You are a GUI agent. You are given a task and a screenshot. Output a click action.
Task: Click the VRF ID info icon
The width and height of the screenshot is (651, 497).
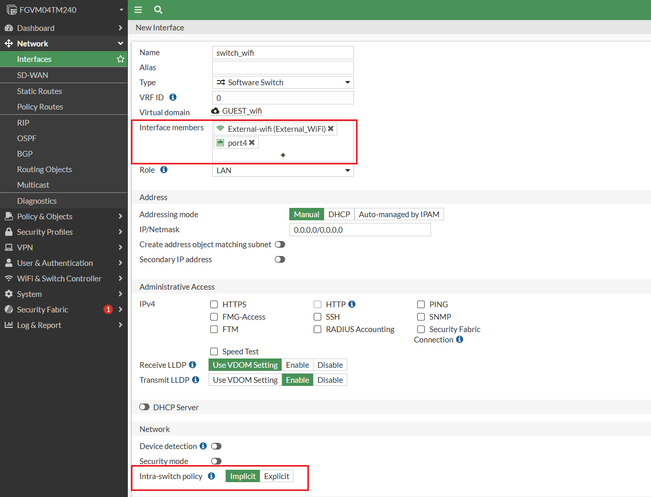pos(173,97)
